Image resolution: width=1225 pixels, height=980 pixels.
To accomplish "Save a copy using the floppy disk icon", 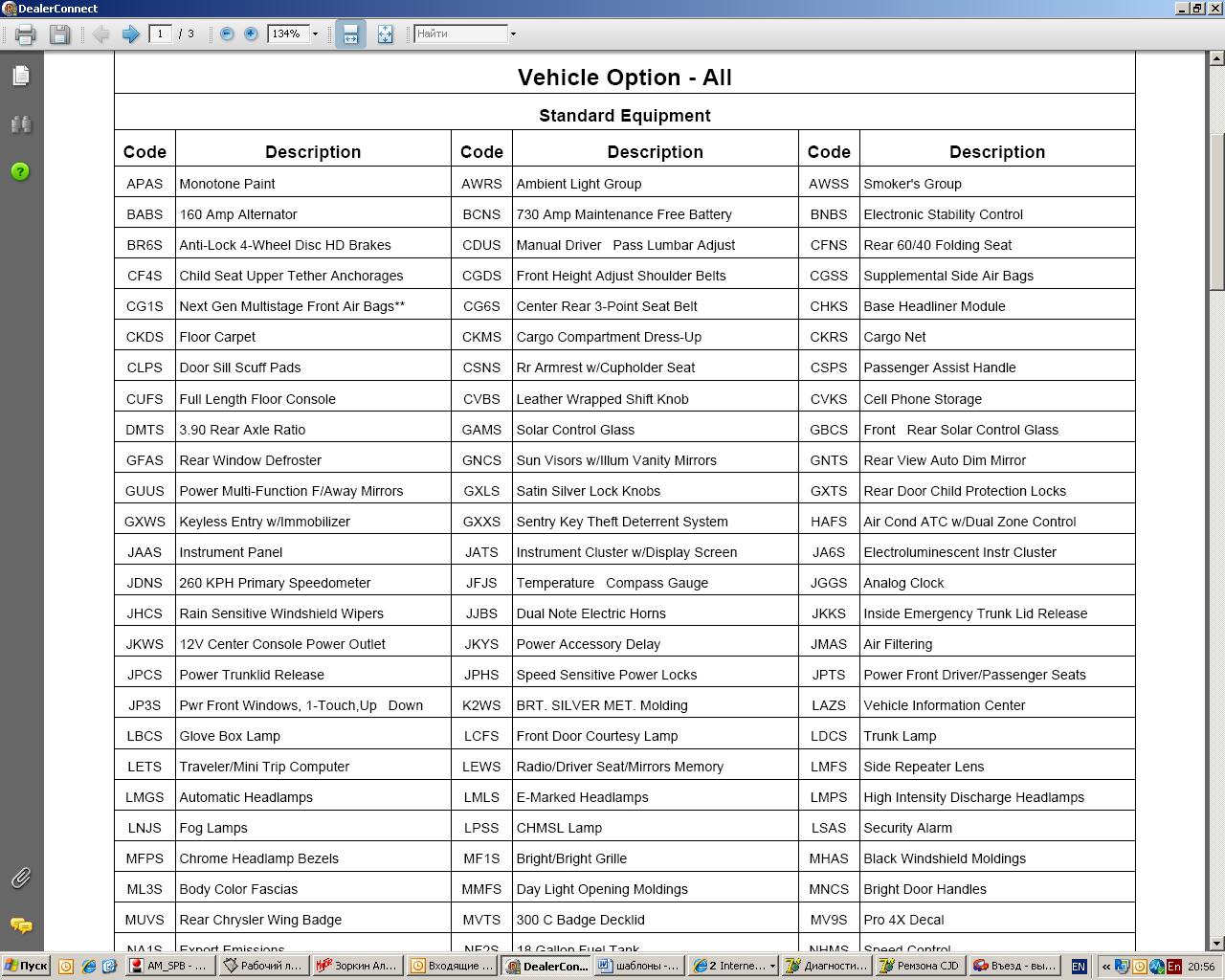I will pyautogui.click(x=59, y=34).
